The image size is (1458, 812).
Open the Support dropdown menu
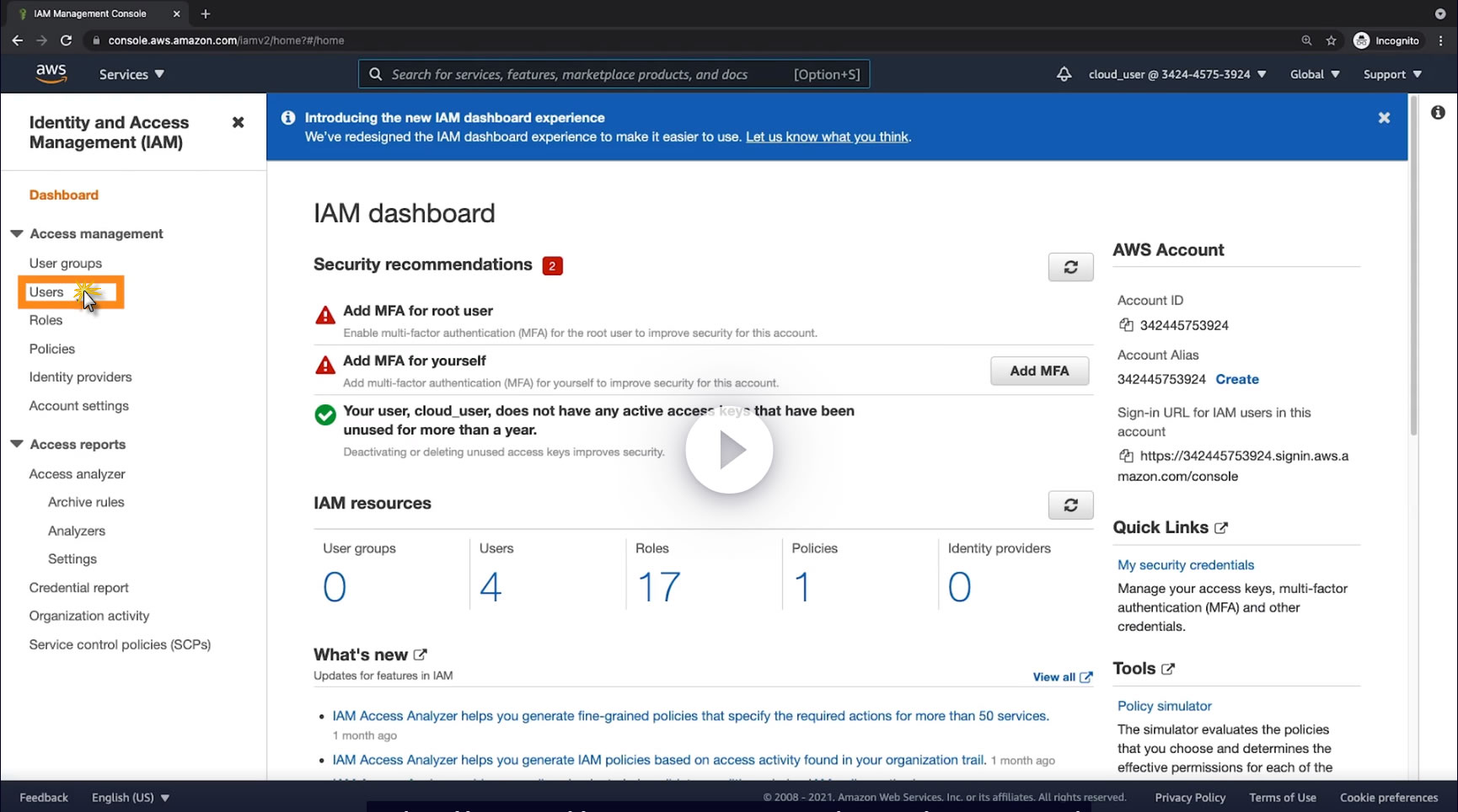pos(1392,74)
